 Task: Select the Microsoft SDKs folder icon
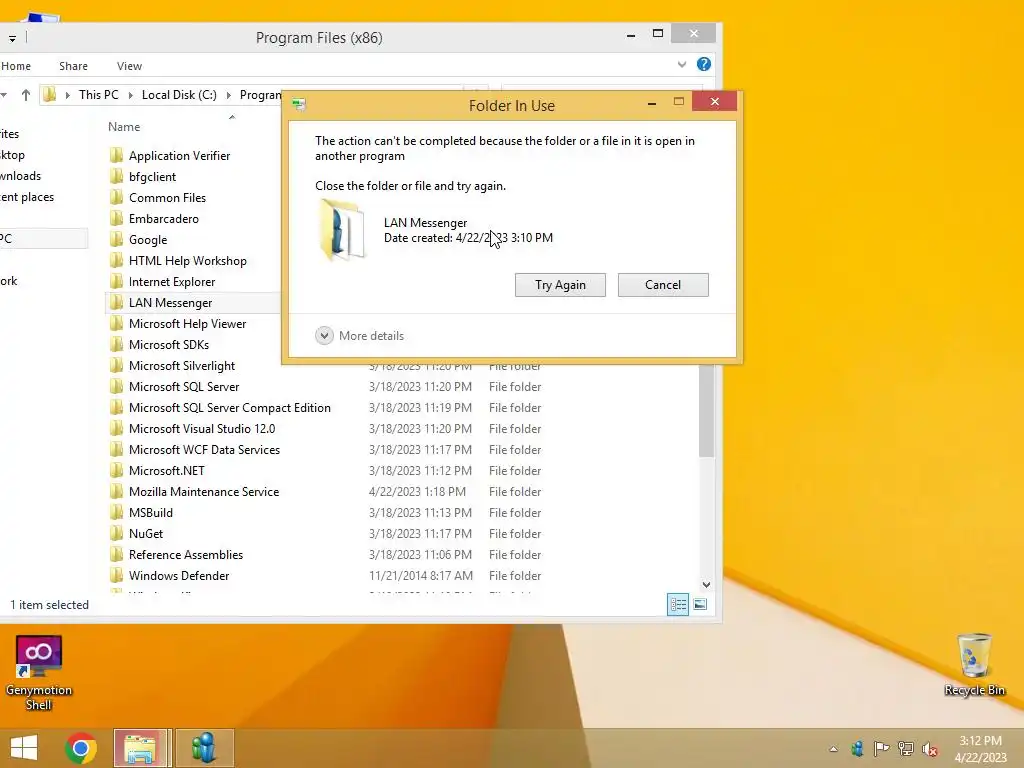pos(116,344)
